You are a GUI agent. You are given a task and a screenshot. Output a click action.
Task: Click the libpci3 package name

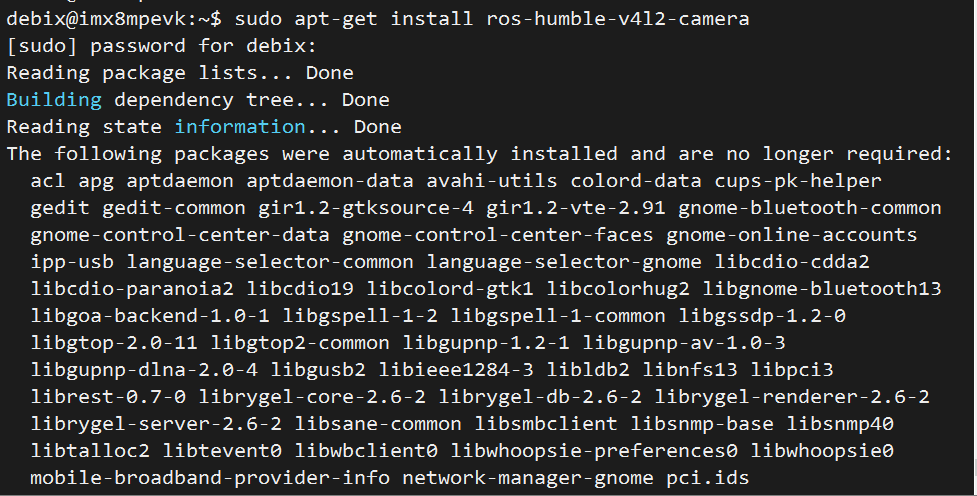[791, 370]
